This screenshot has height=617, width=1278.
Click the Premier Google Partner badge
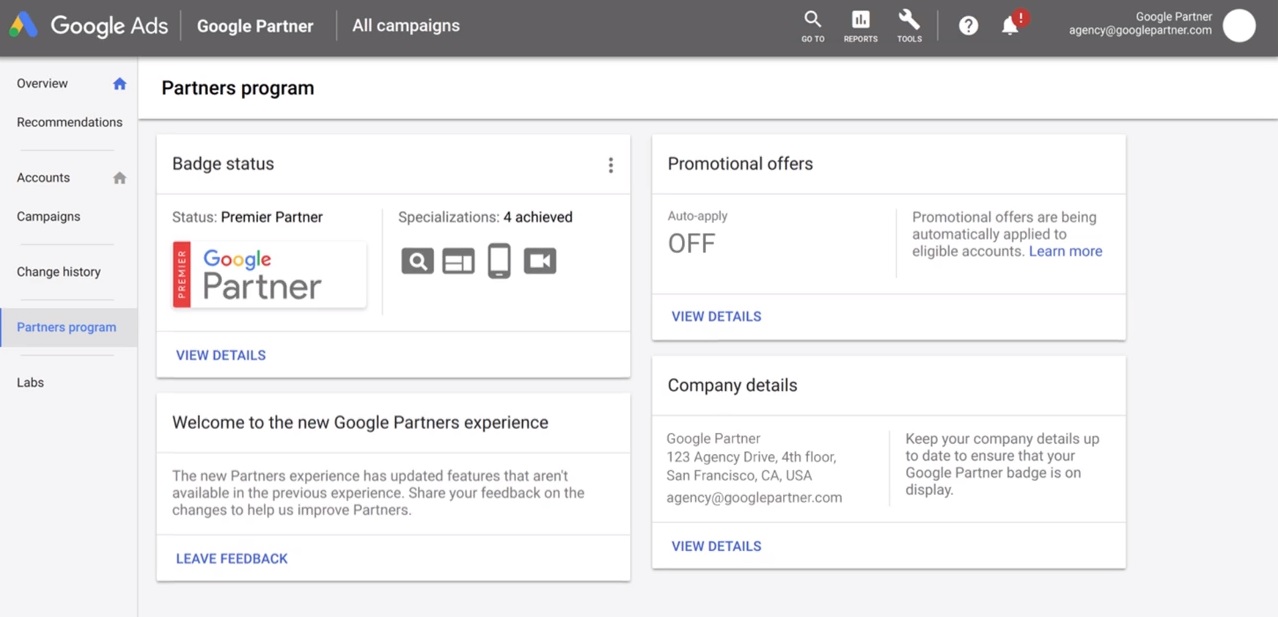[269, 274]
